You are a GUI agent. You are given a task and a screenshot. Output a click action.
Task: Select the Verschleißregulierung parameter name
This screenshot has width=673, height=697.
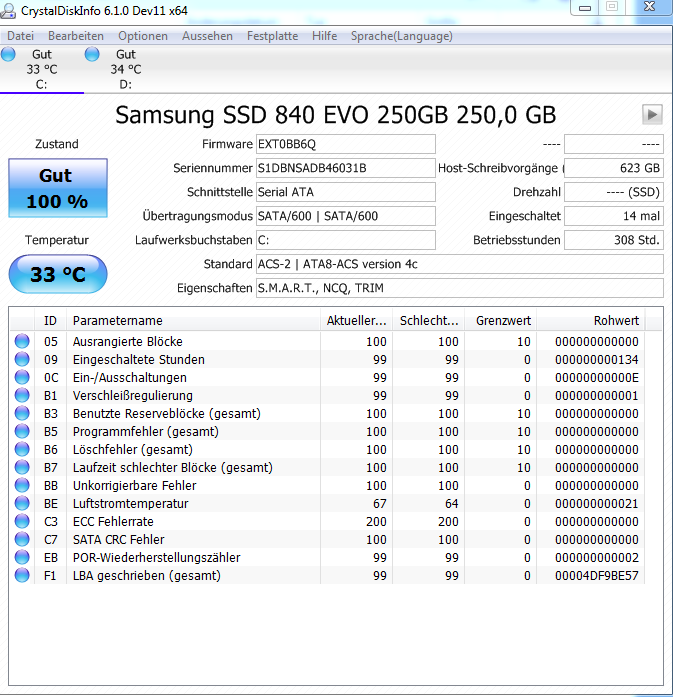click(133, 395)
